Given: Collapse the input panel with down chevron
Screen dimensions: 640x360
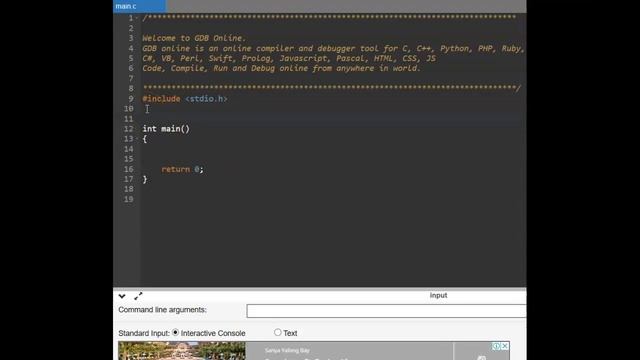Looking at the screenshot, I should coord(122,296).
